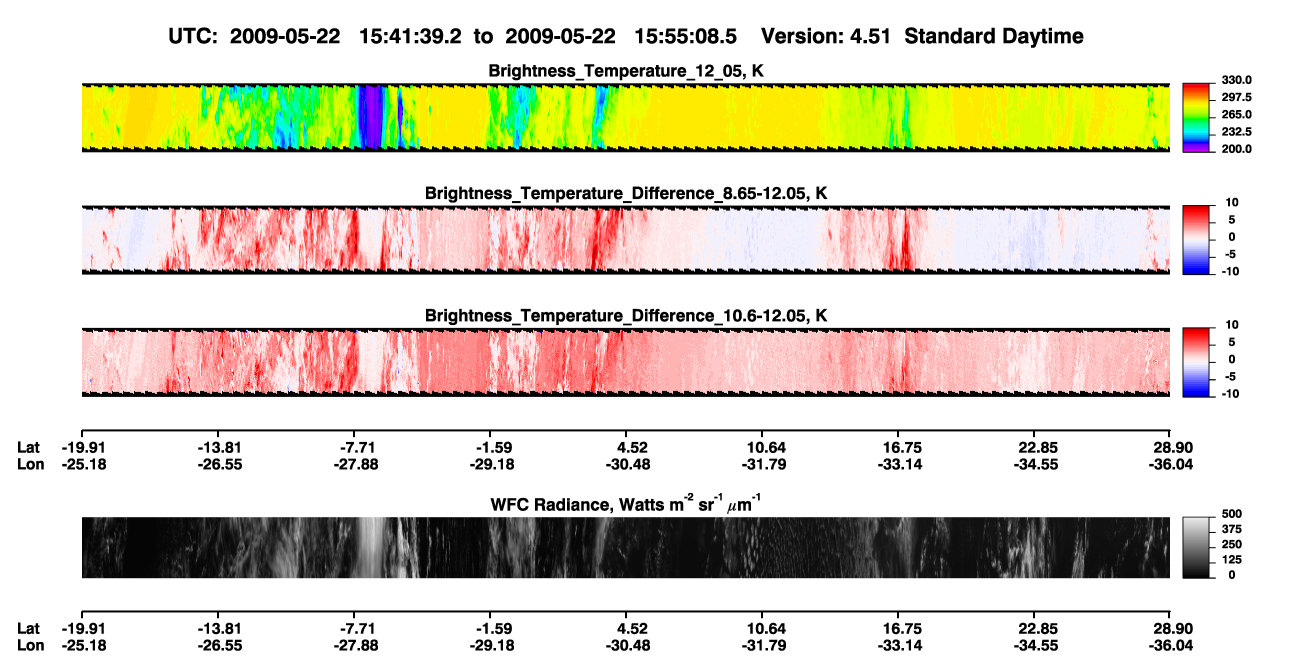Click the 'Lon' row label on the upper axis

[x=29, y=464]
